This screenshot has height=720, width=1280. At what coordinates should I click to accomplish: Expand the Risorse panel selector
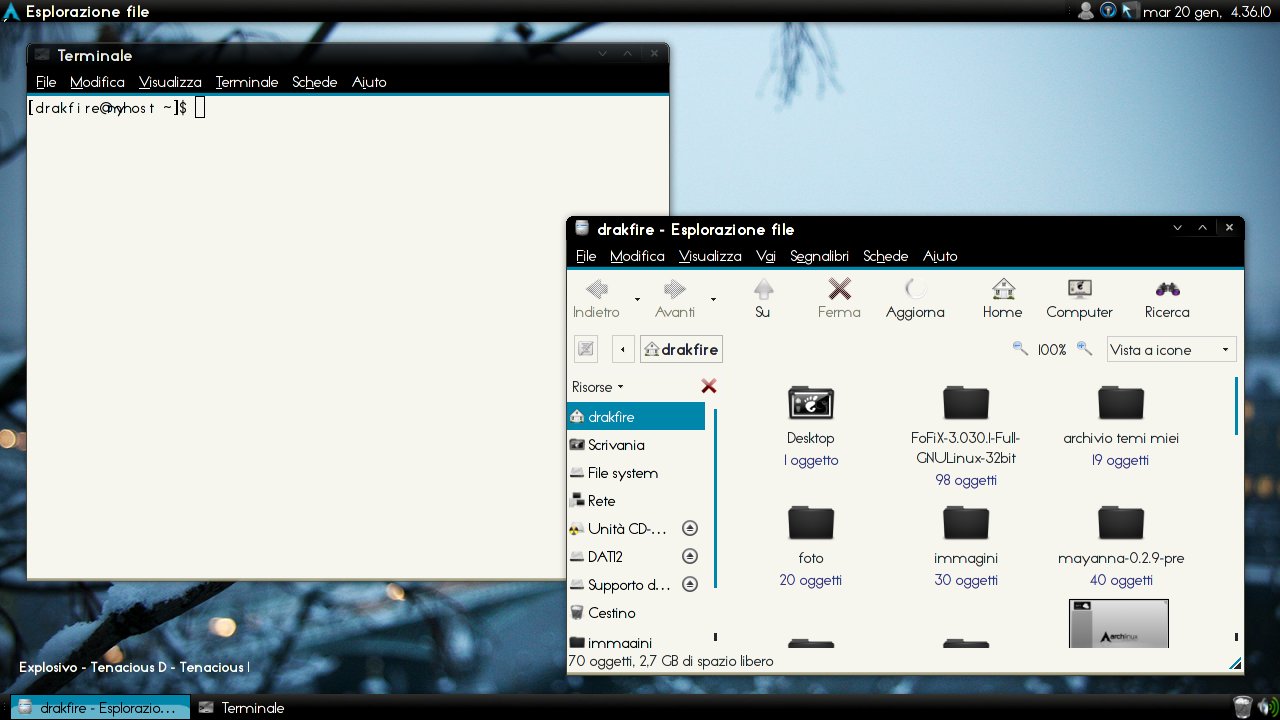(x=597, y=387)
